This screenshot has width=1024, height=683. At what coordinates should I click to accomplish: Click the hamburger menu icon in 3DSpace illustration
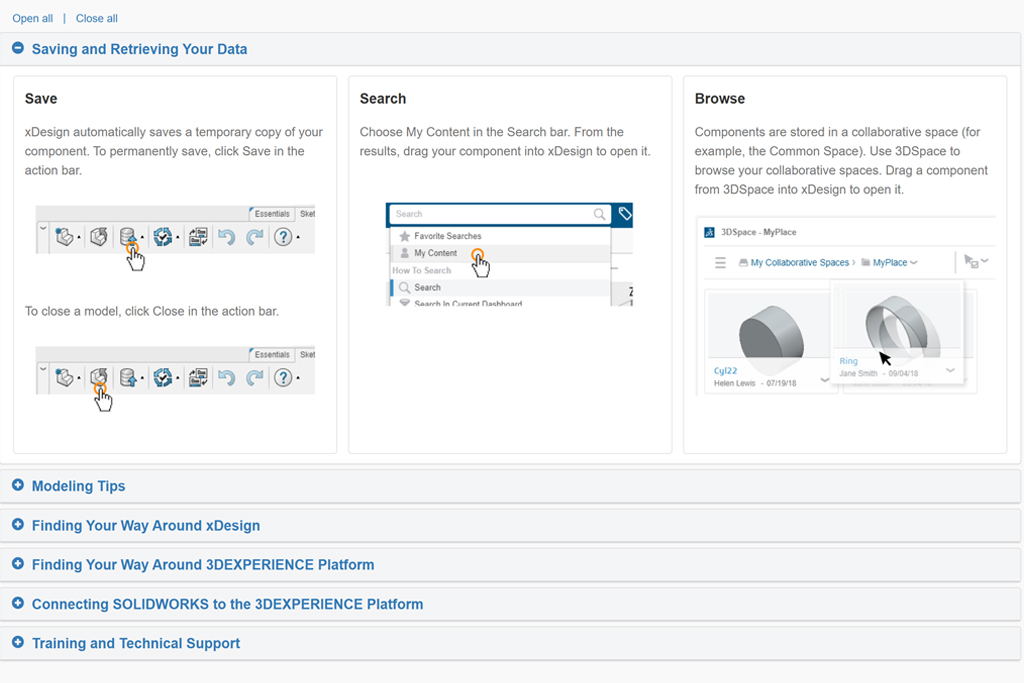(720, 262)
